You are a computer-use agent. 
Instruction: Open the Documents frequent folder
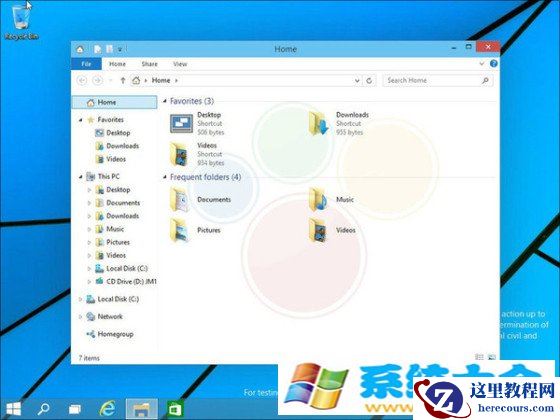coord(201,200)
